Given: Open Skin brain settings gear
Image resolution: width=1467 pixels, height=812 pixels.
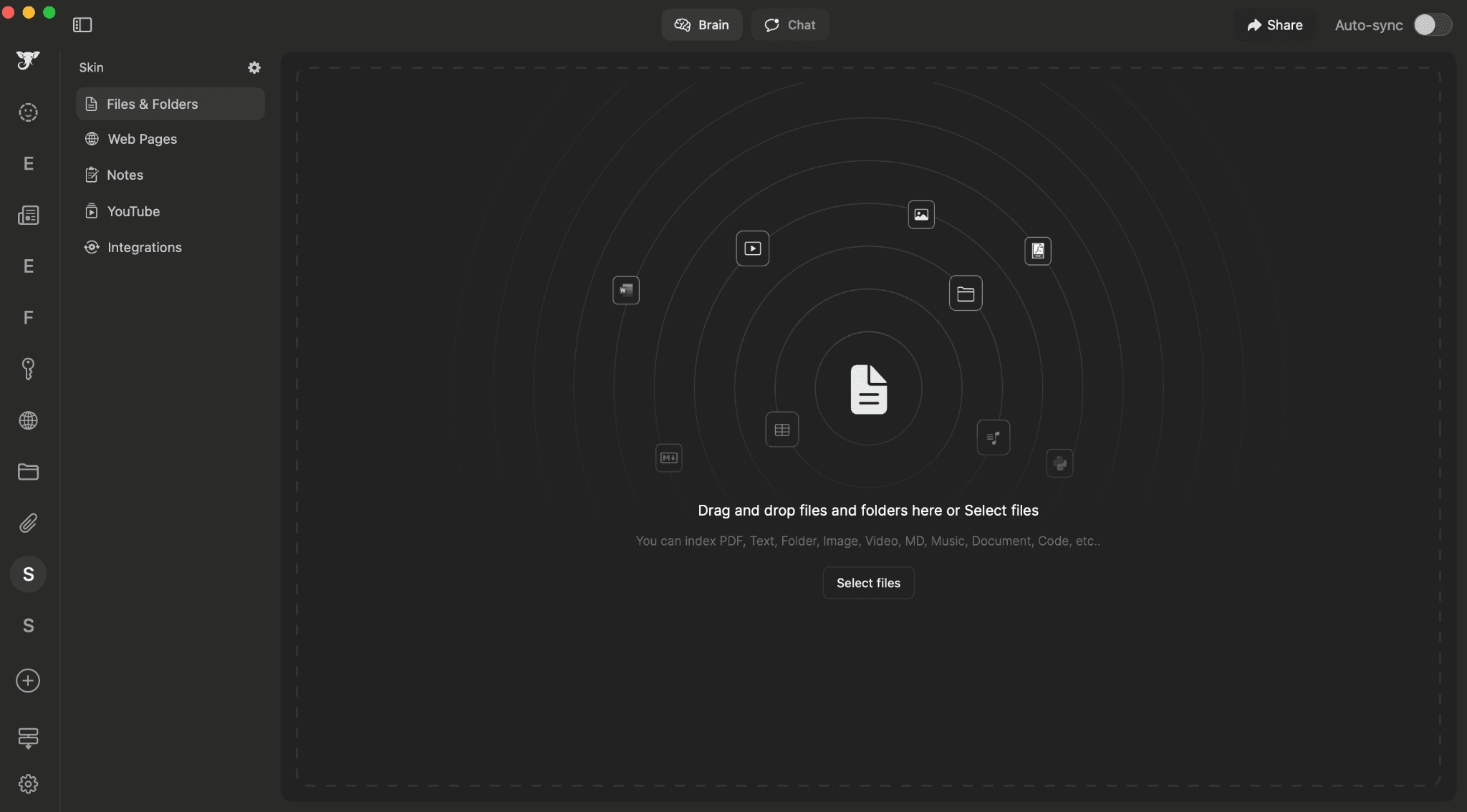Looking at the screenshot, I should coord(254,67).
